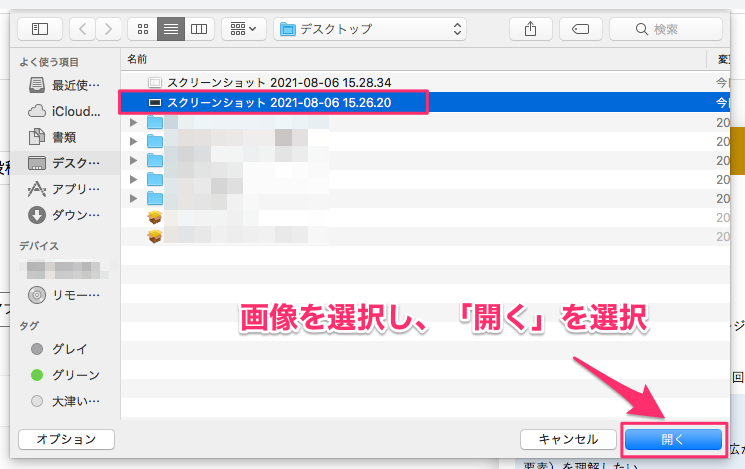
Task: Open iCloud in sidebar
Action: (64, 111)
